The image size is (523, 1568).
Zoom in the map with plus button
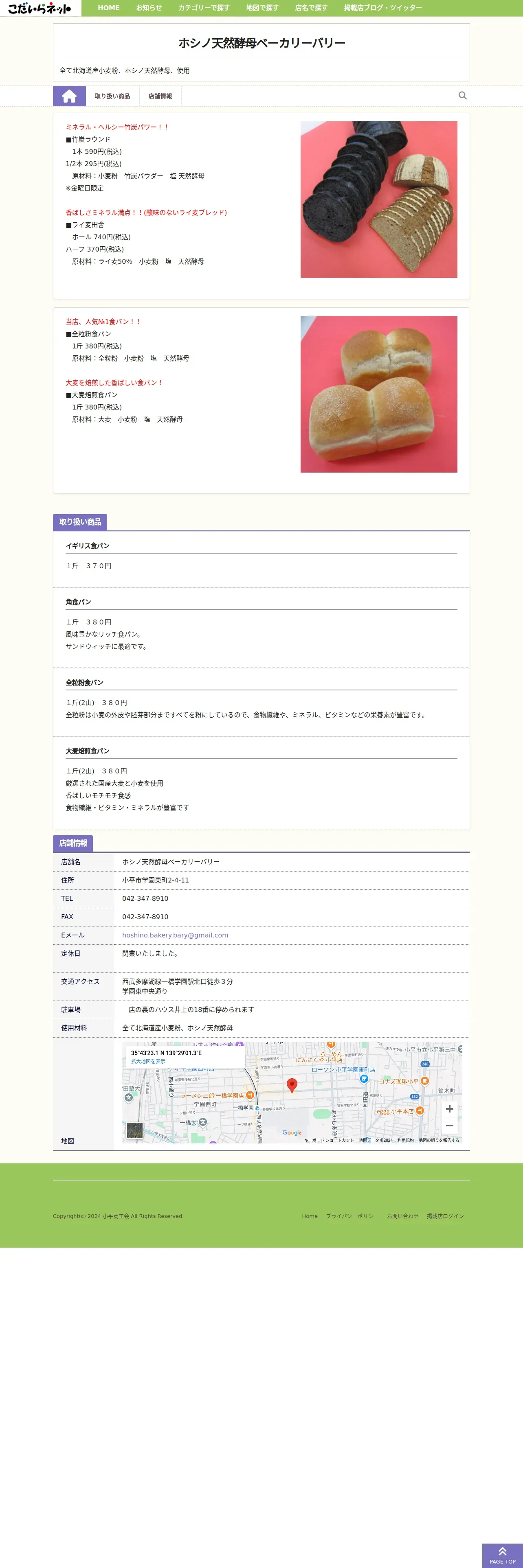tap(449, 1109)
